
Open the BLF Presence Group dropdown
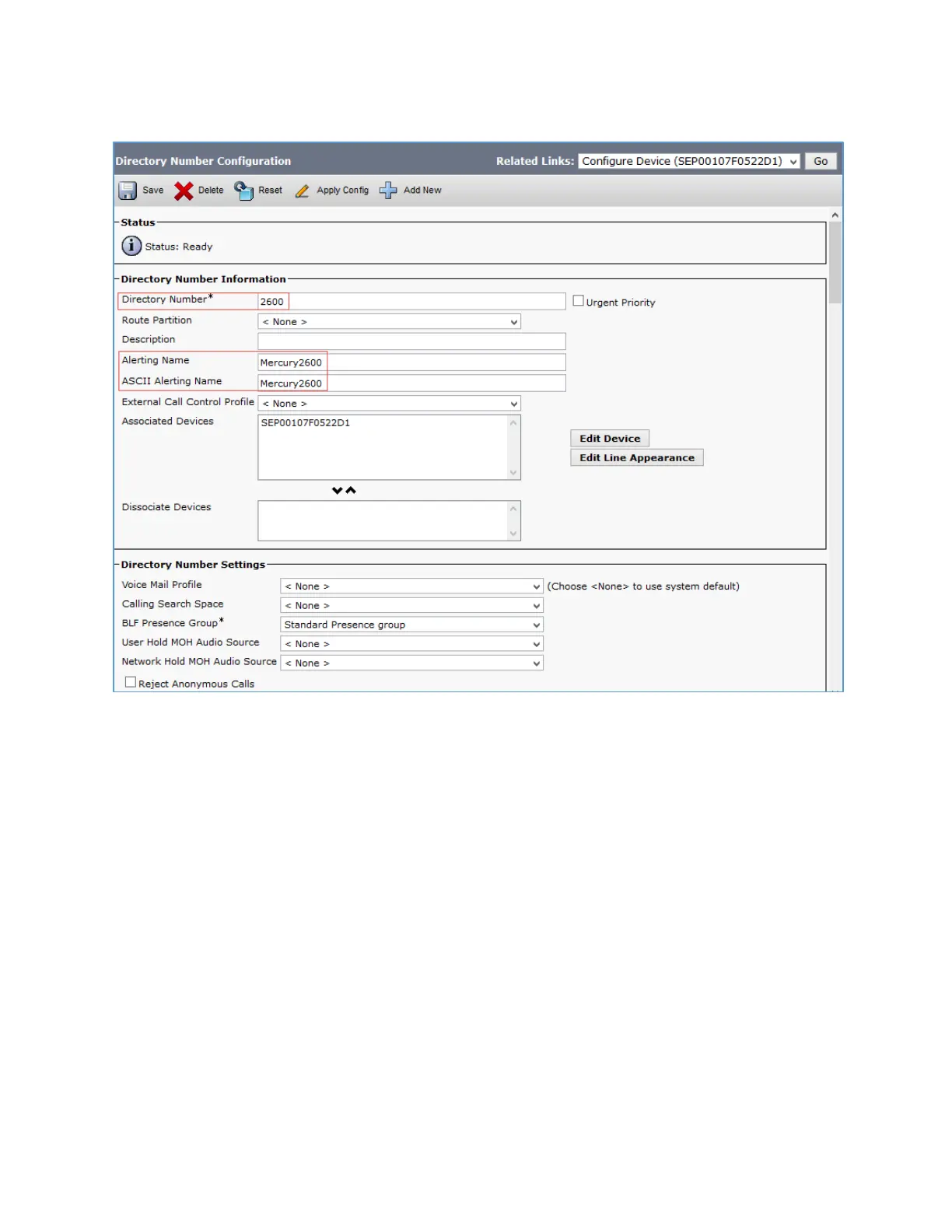pos(411,625)
